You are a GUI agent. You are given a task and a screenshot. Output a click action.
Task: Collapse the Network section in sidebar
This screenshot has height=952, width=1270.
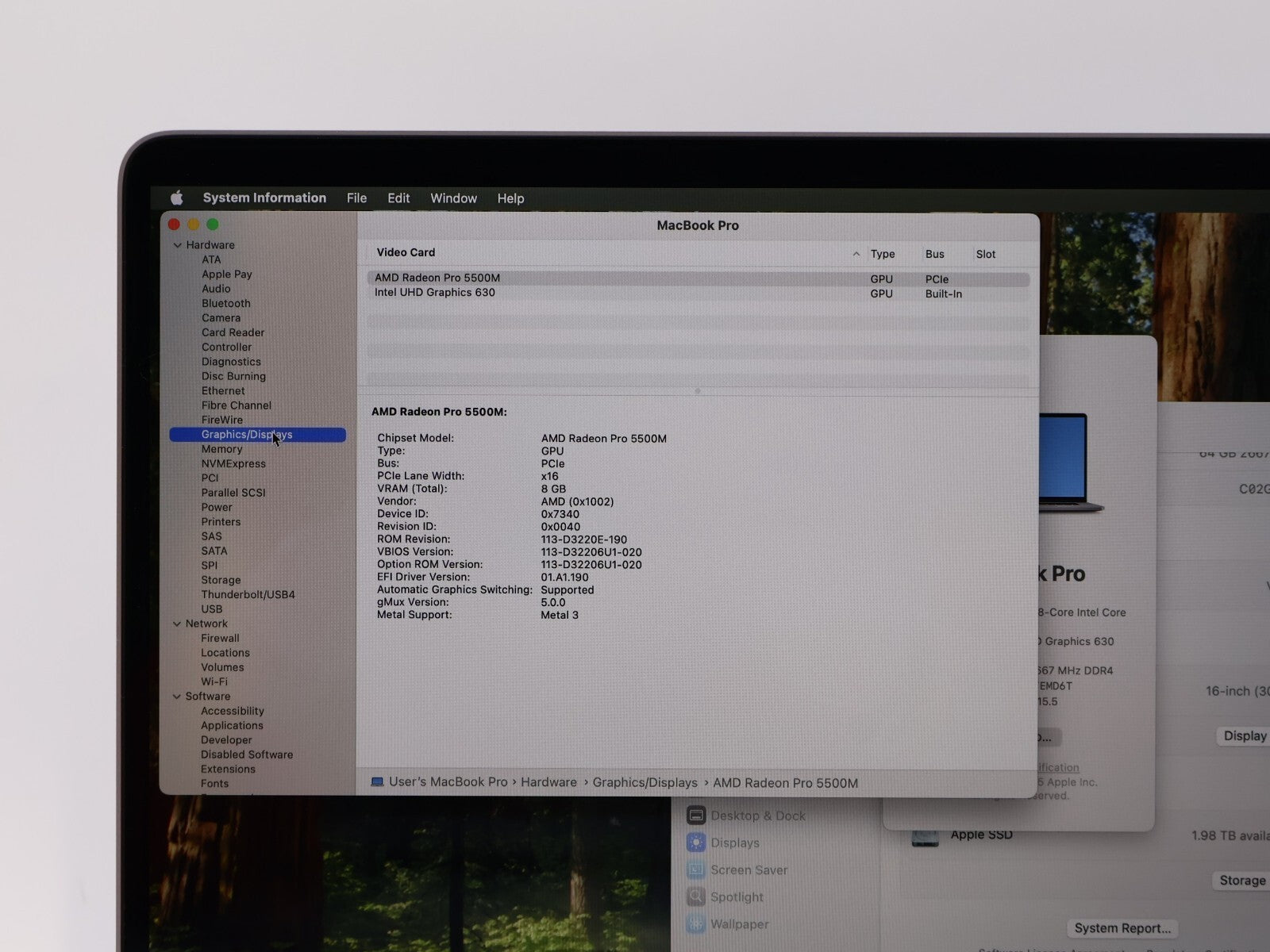coord(177,624)
